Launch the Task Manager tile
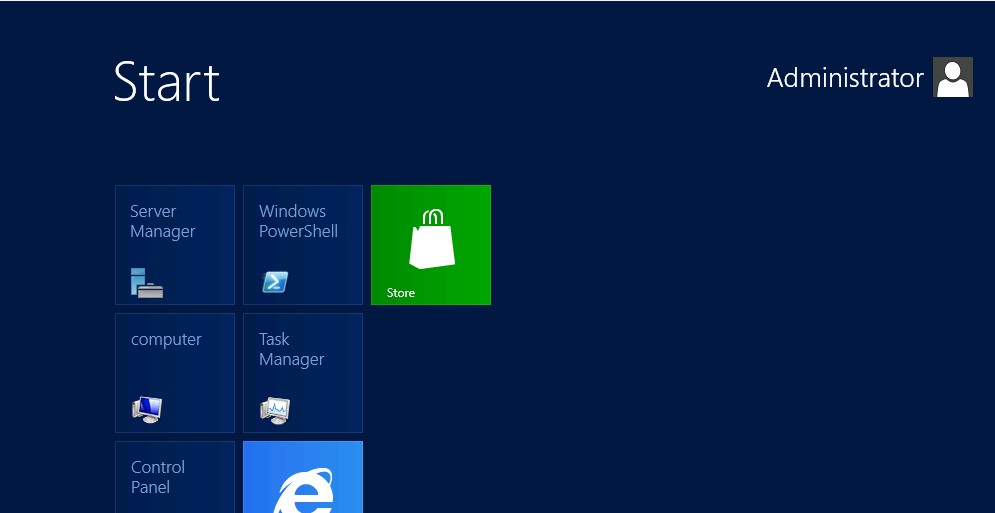The width and height of the screenshot is (995, 513). coord(303,373)
